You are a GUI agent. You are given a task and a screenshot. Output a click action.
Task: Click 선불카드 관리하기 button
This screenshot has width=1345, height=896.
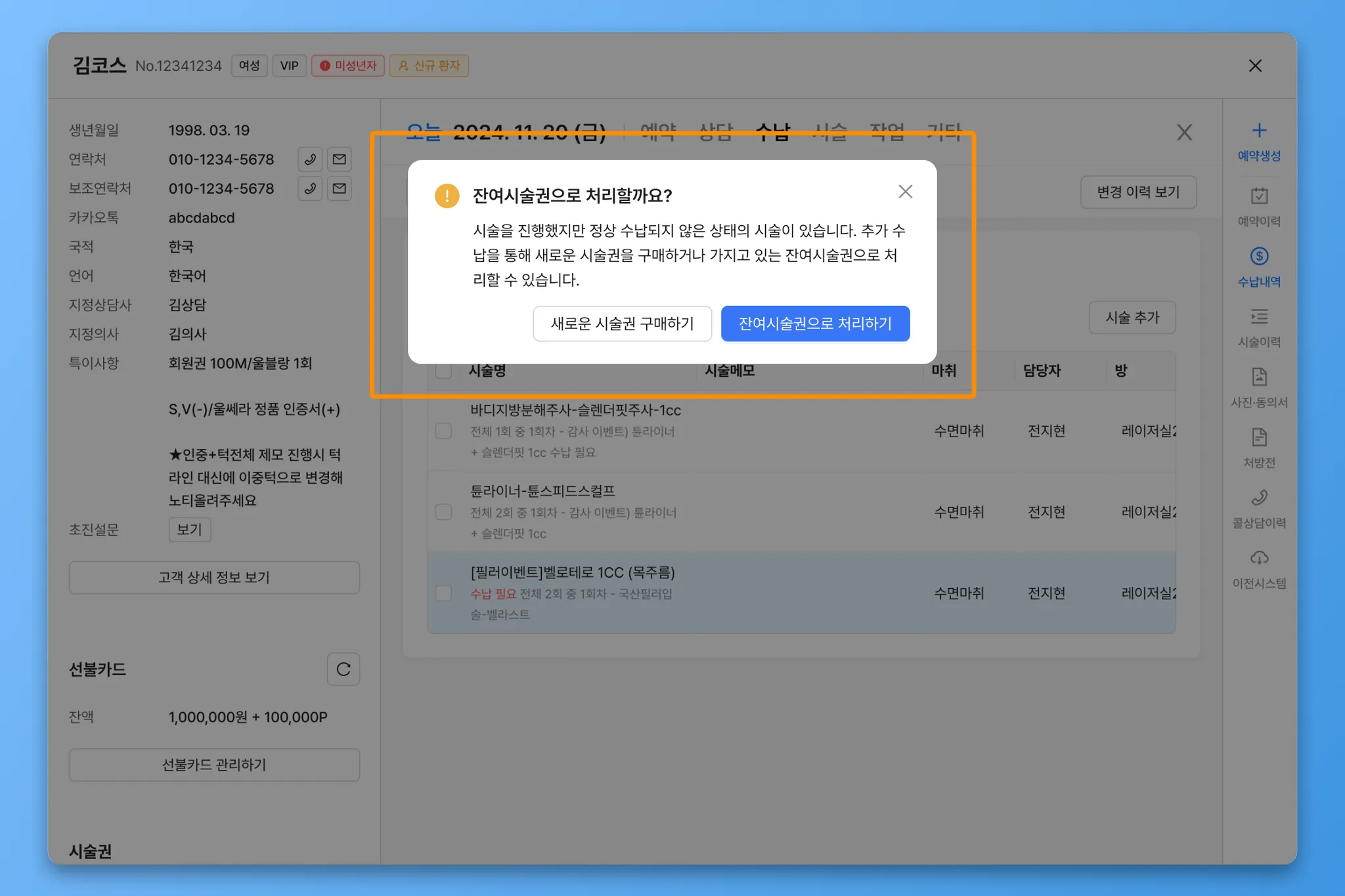[214, 765]
